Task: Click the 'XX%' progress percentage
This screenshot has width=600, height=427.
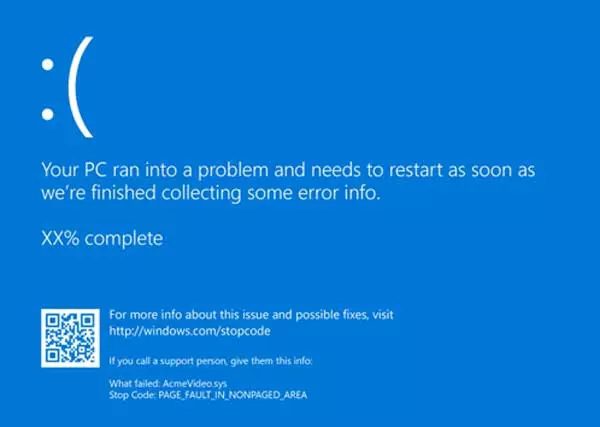Action: pos(60,238)
